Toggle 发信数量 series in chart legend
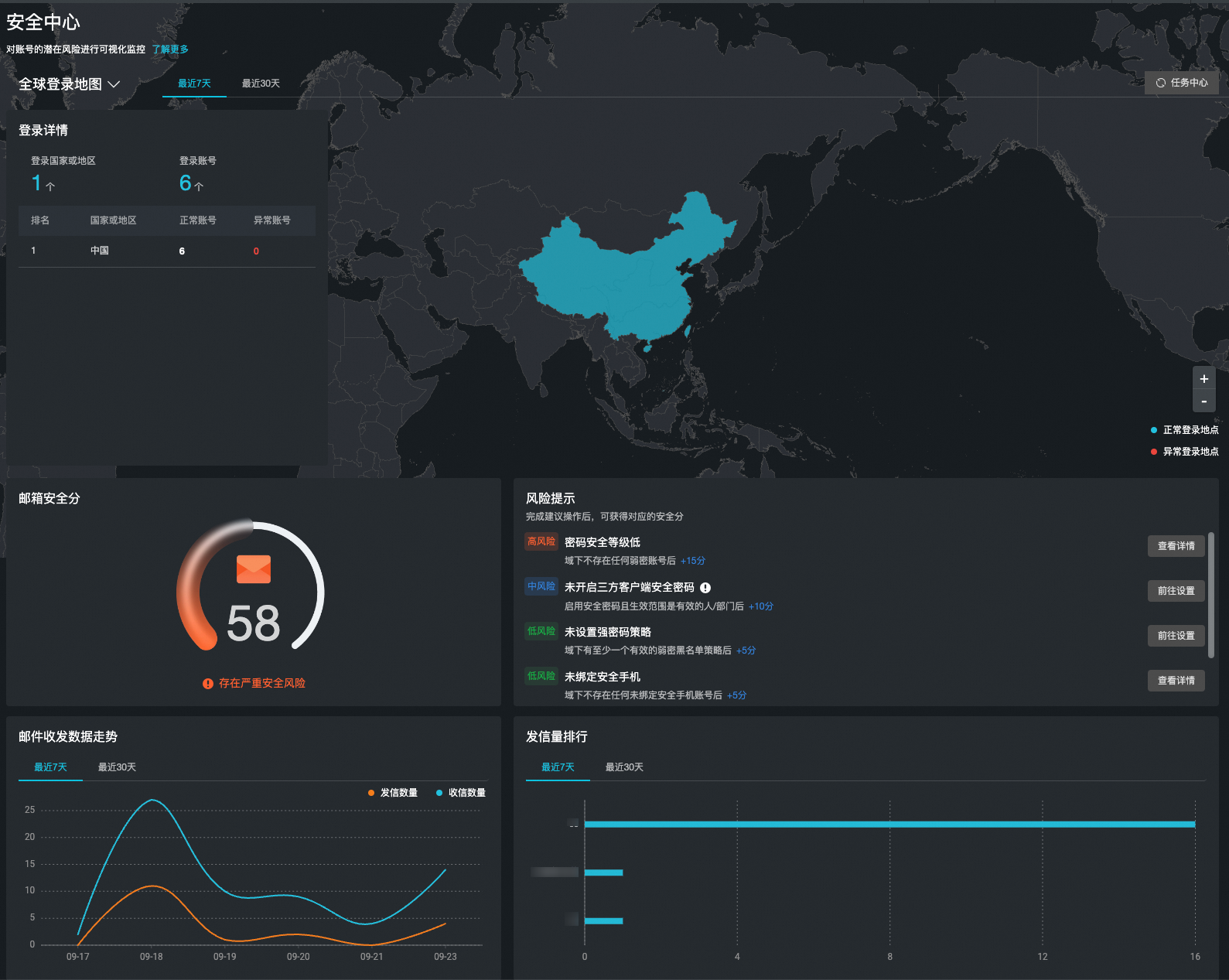1229x980 pixels. point(393,793)
